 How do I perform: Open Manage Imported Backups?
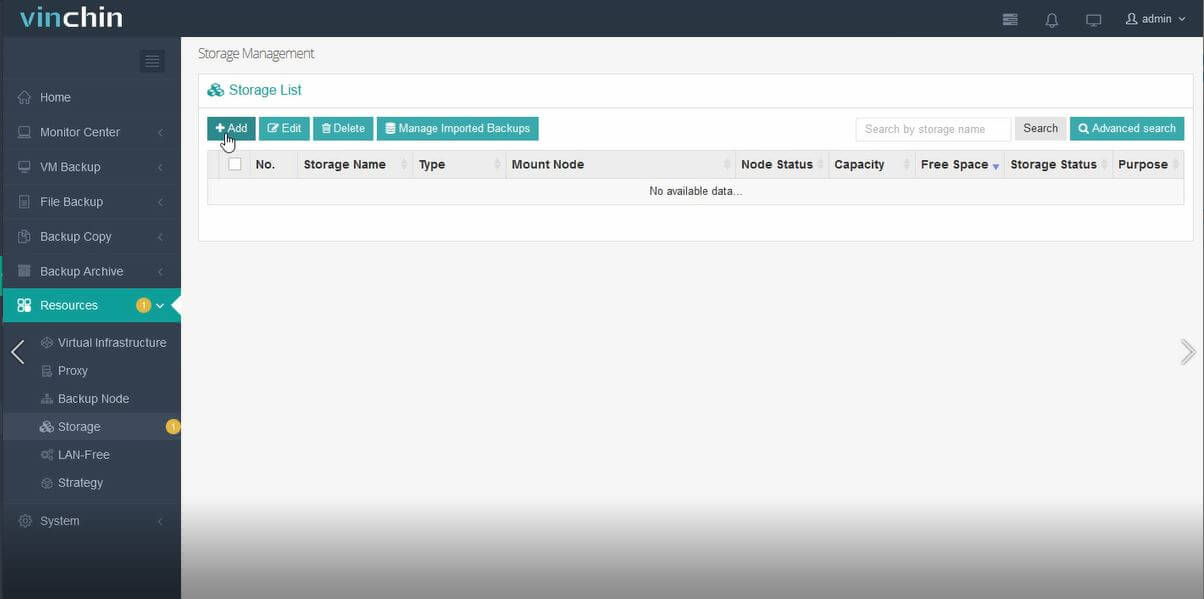click(x=457, y=128)
